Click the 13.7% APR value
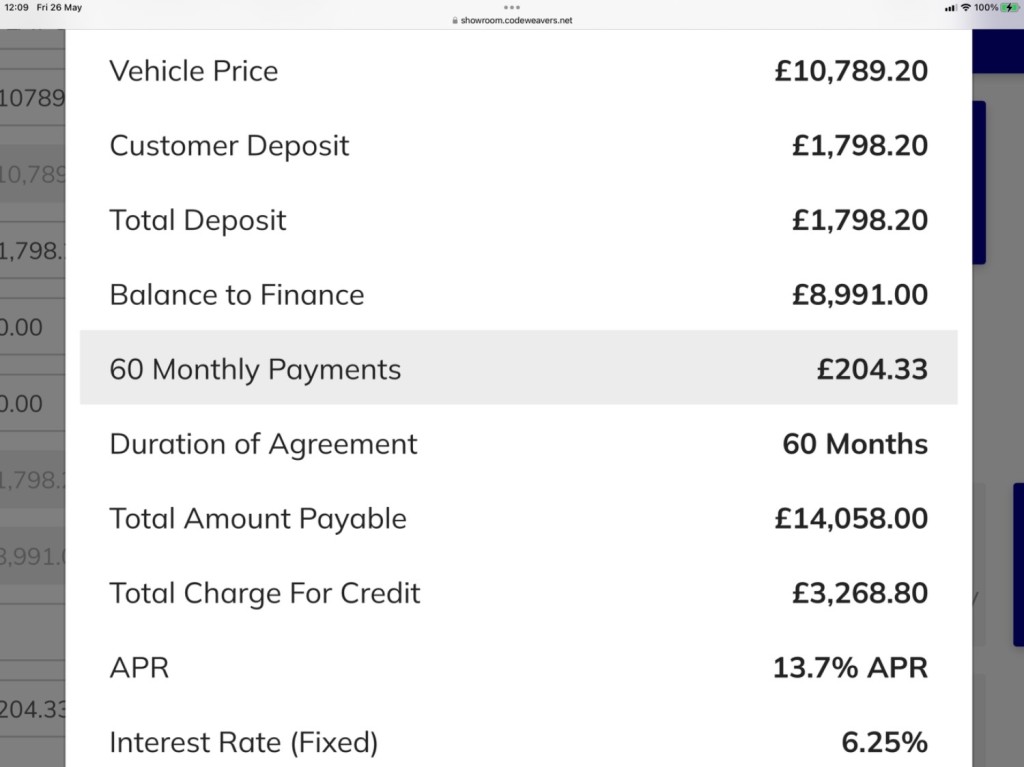Screen dimensions: 1024x767 850,668
